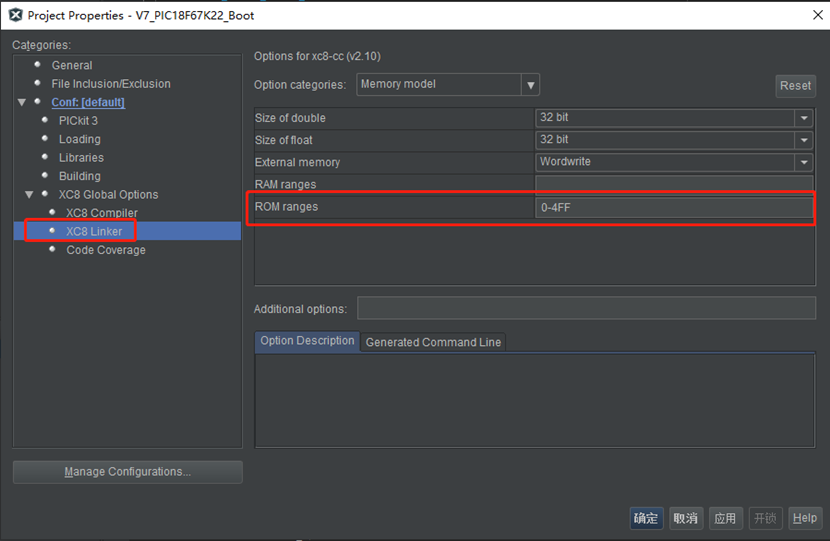The image size is (830, 541).
Task: Click the RAM ranges input field
Action: coord(674,184)
